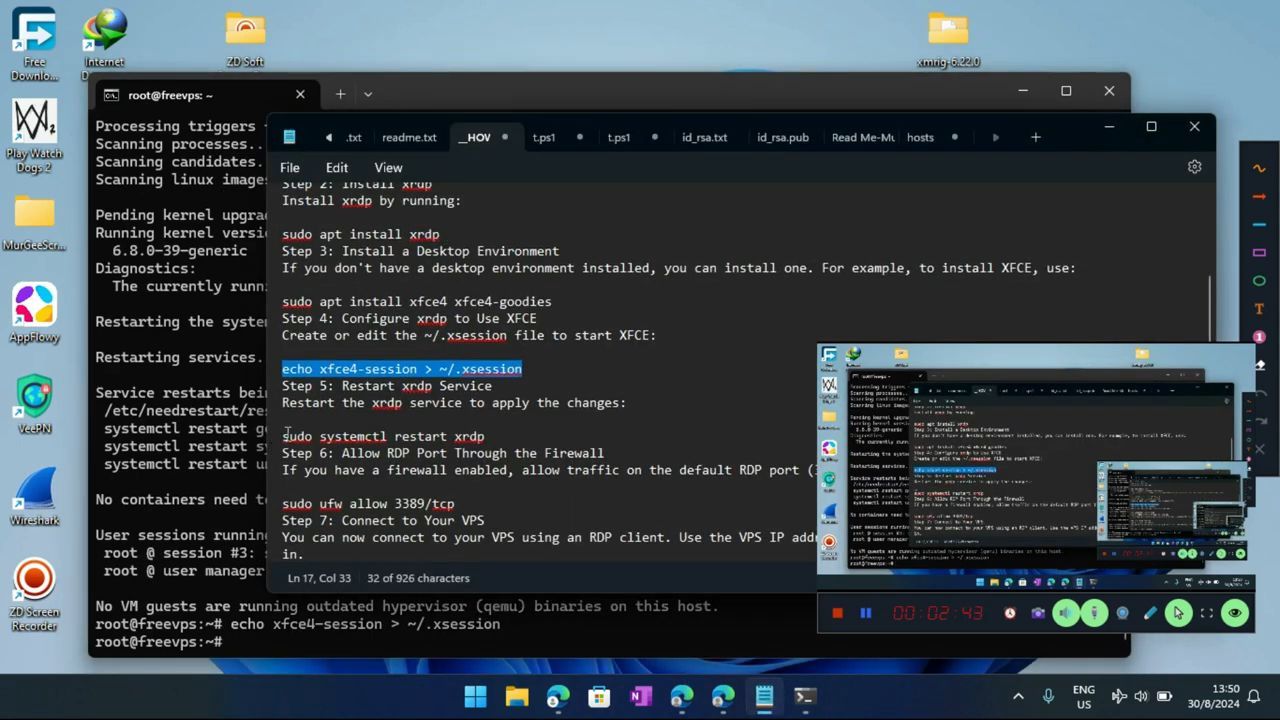Open the VeePN desktop icon
Screen dimensions: 1280x720
click(34, 405)
